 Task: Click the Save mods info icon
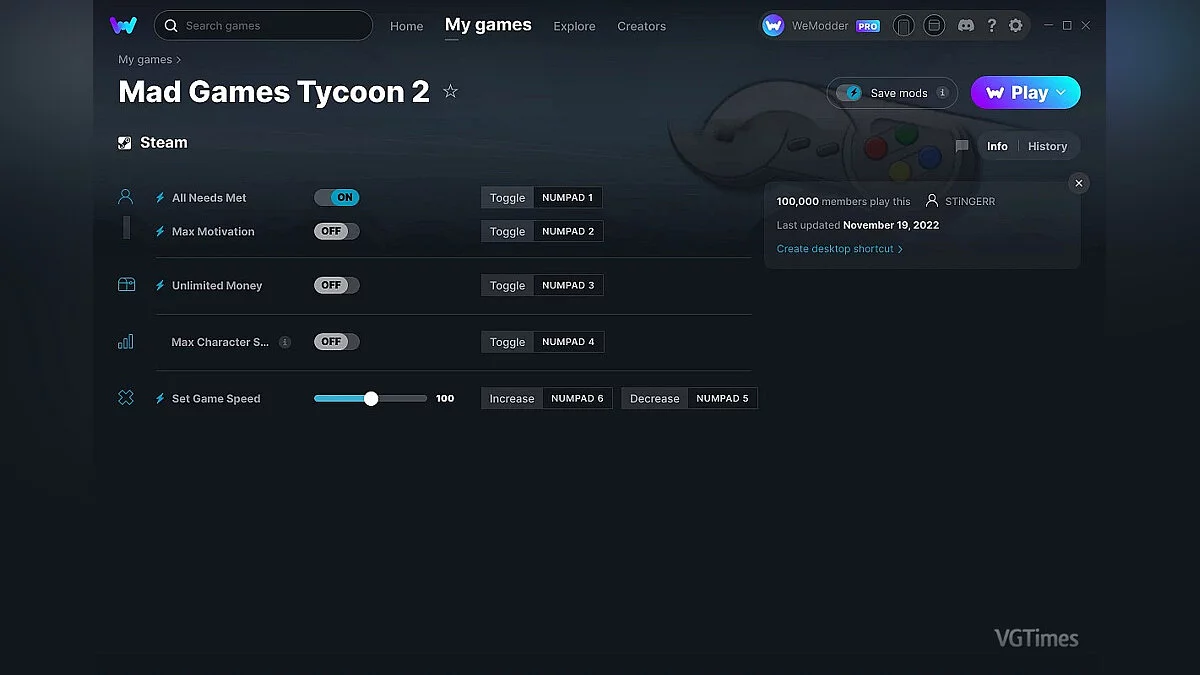pos(942,93)
